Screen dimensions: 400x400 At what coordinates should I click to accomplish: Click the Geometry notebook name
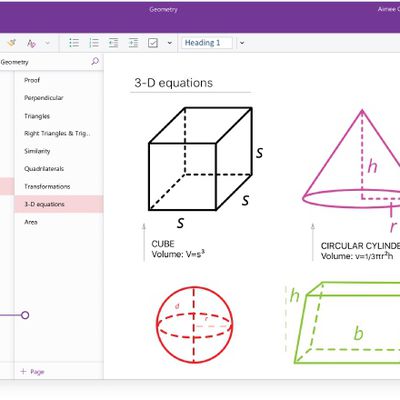[15, 62]
